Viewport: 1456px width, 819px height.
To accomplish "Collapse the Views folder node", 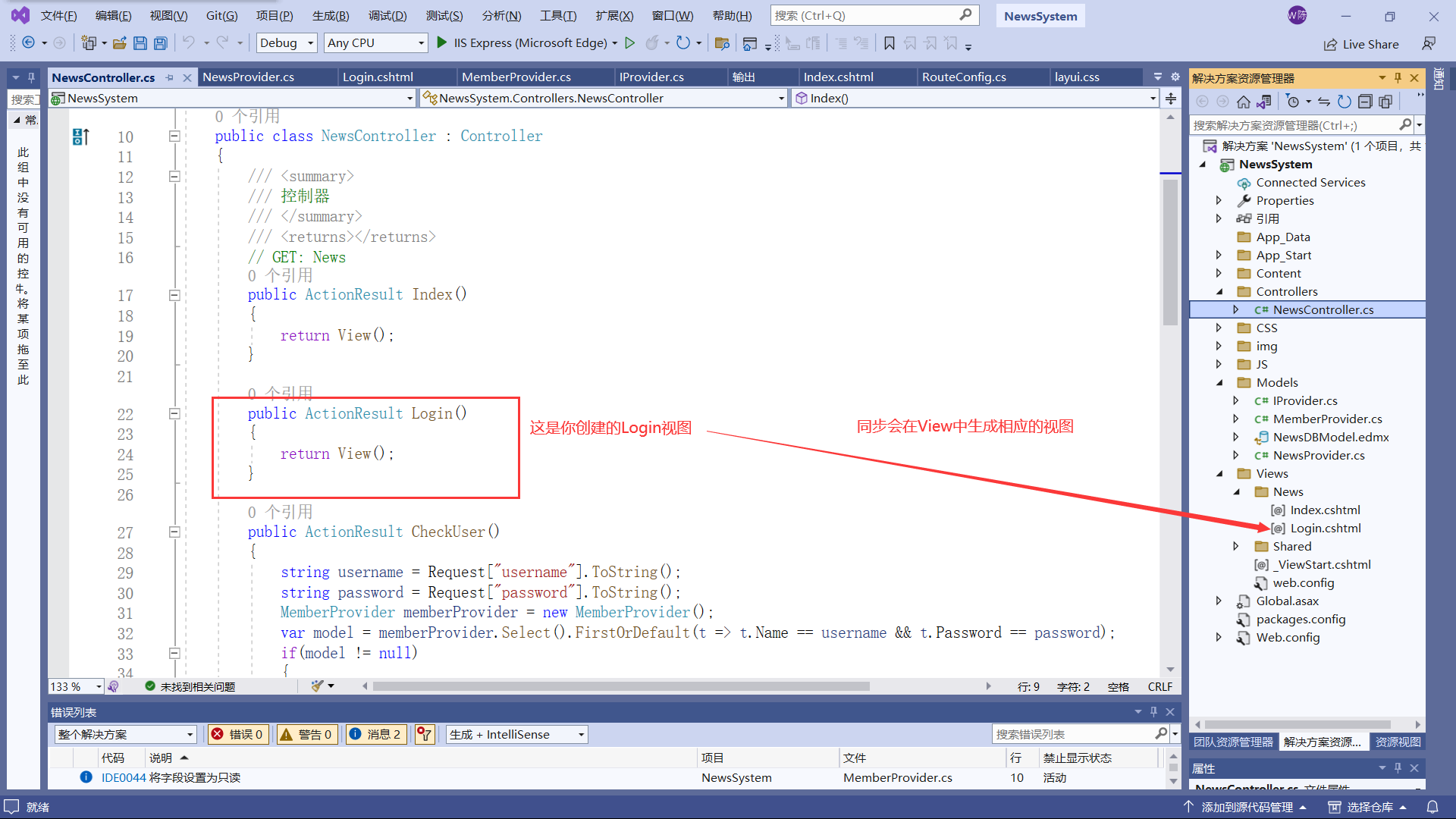I will tap(1219, 474).
